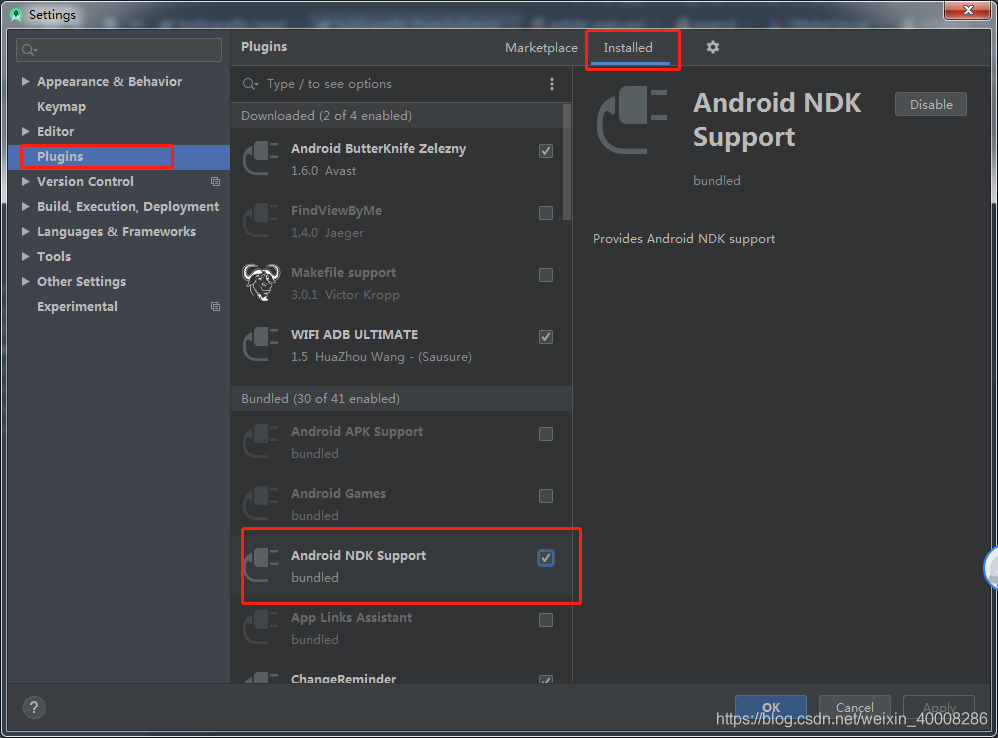Click the App Links Assistant plugin icon
The width and height of the screenshot is (998, 738).
point(261,627)
